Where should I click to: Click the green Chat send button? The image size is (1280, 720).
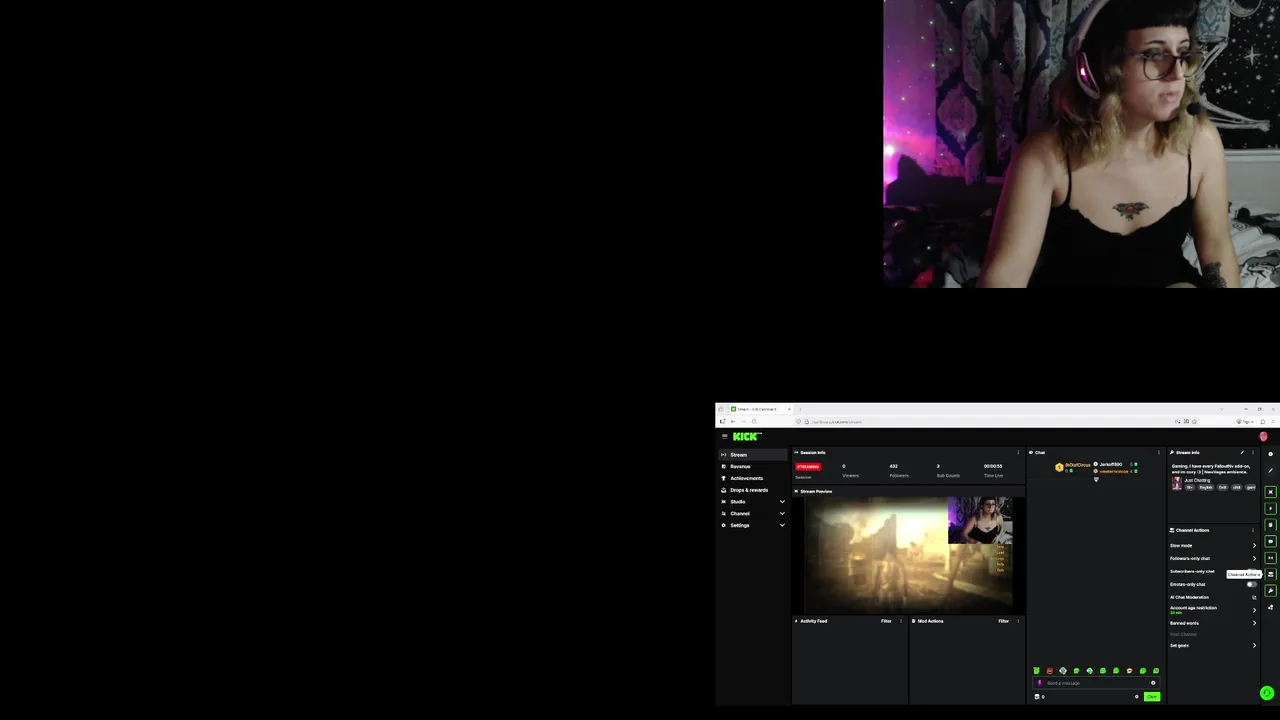1152,697
